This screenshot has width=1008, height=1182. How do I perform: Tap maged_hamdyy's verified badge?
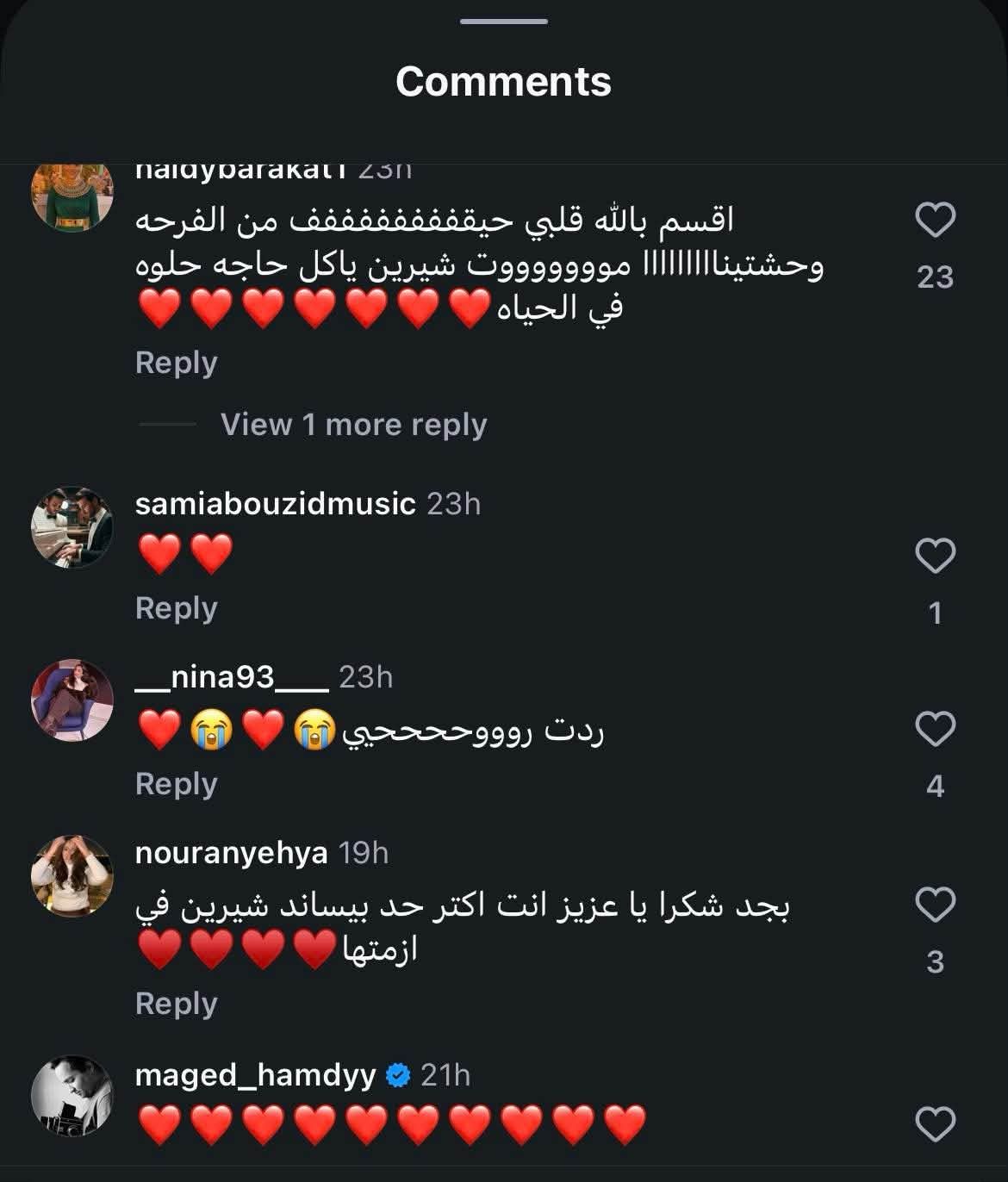pyautogui.click(x=398, y=1075)
